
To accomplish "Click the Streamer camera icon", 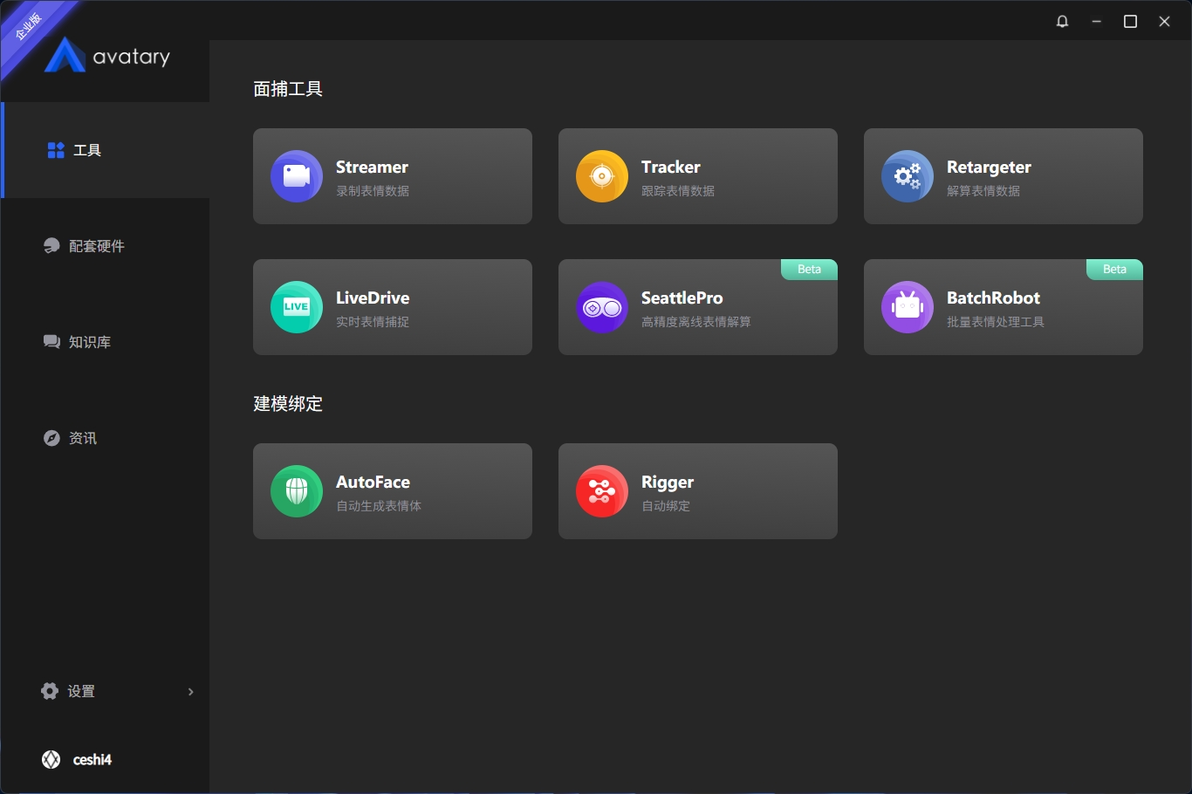I will pyautogui.click(x=296, y=176).
